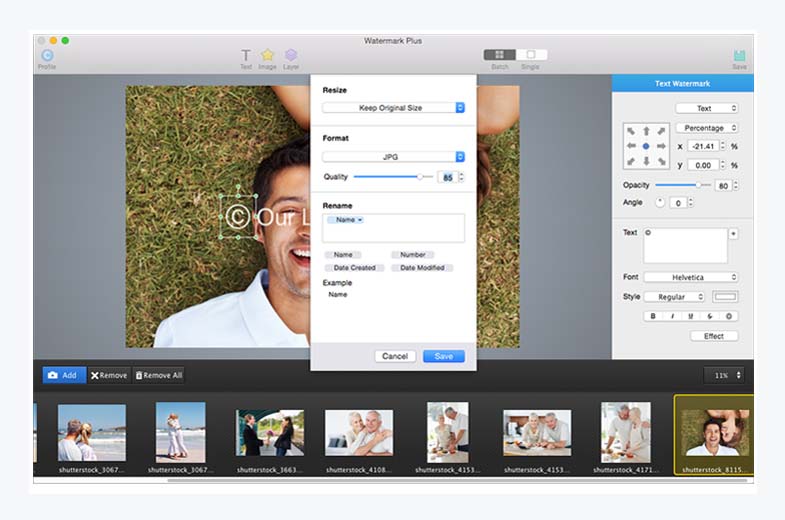Select the Image watermark tool
The width and height of the screenshot is (785, 520).
[268, 56]
